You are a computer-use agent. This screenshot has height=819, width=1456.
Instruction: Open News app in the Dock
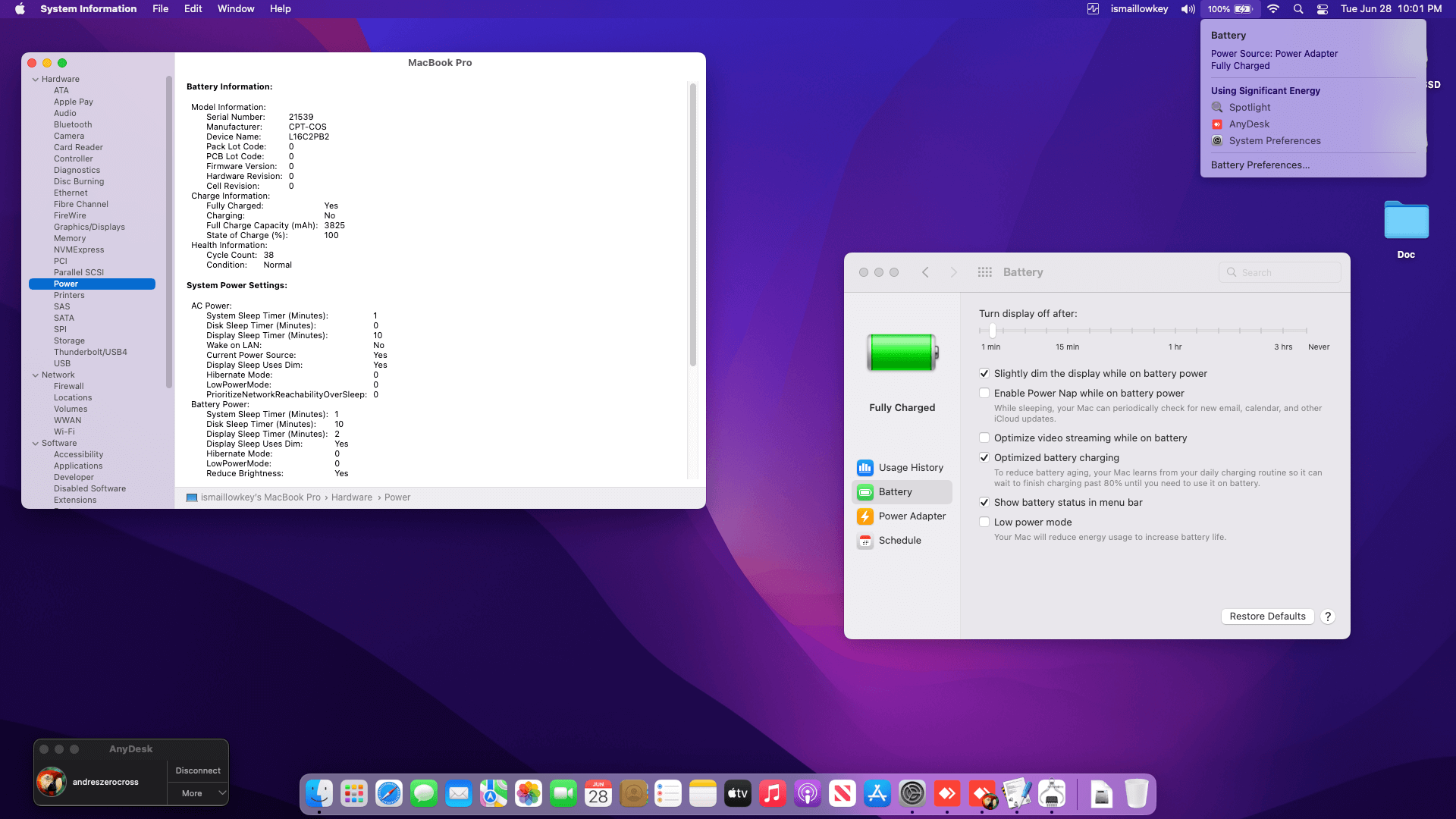[x=843, y=794]
